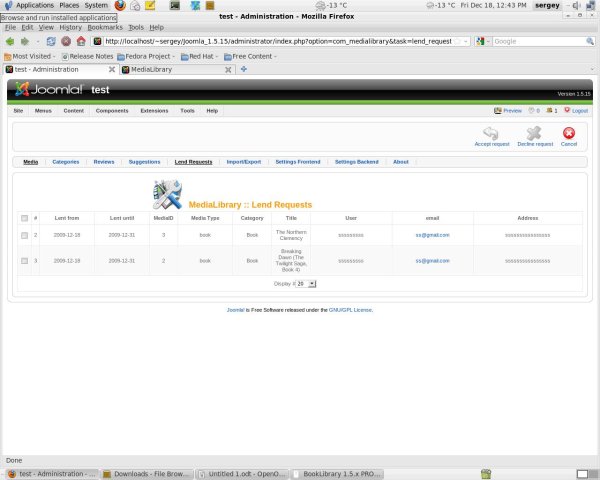Open the Extensions menu in Joomla

(x=154, y=111)
